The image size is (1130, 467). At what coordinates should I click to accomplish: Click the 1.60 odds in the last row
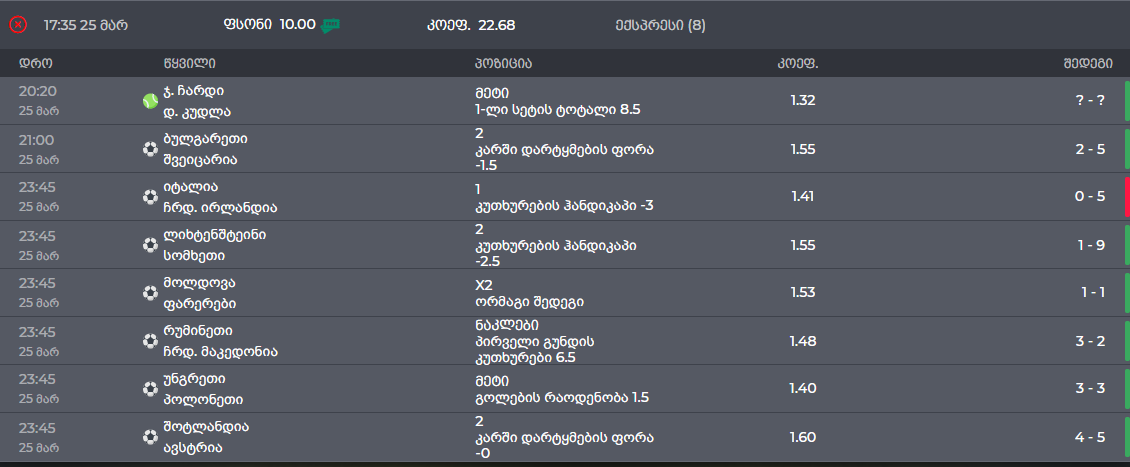803,437
